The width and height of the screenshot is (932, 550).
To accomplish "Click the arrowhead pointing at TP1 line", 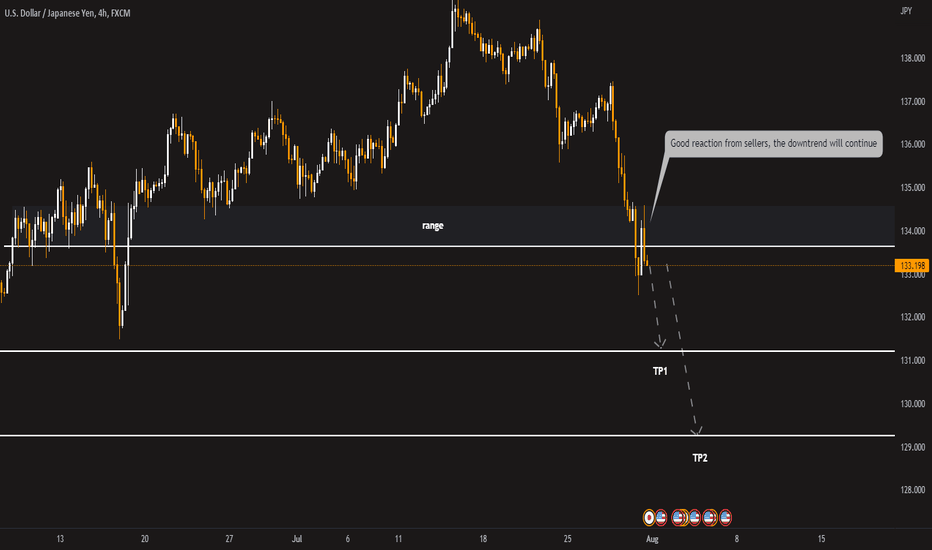I will pyautogui.click(x=661, y=344).
